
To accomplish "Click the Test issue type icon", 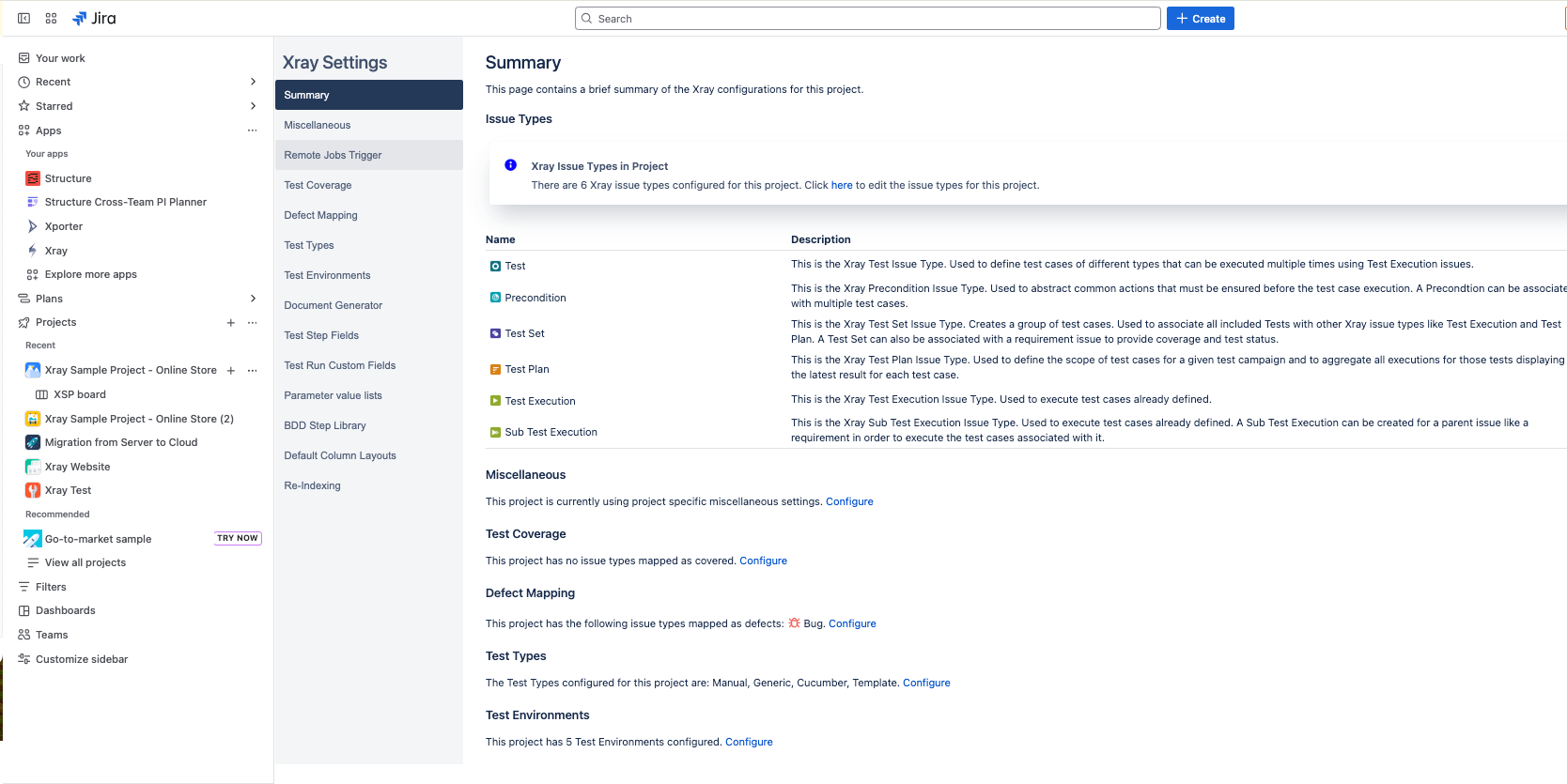I will click(x=495, y=266).
